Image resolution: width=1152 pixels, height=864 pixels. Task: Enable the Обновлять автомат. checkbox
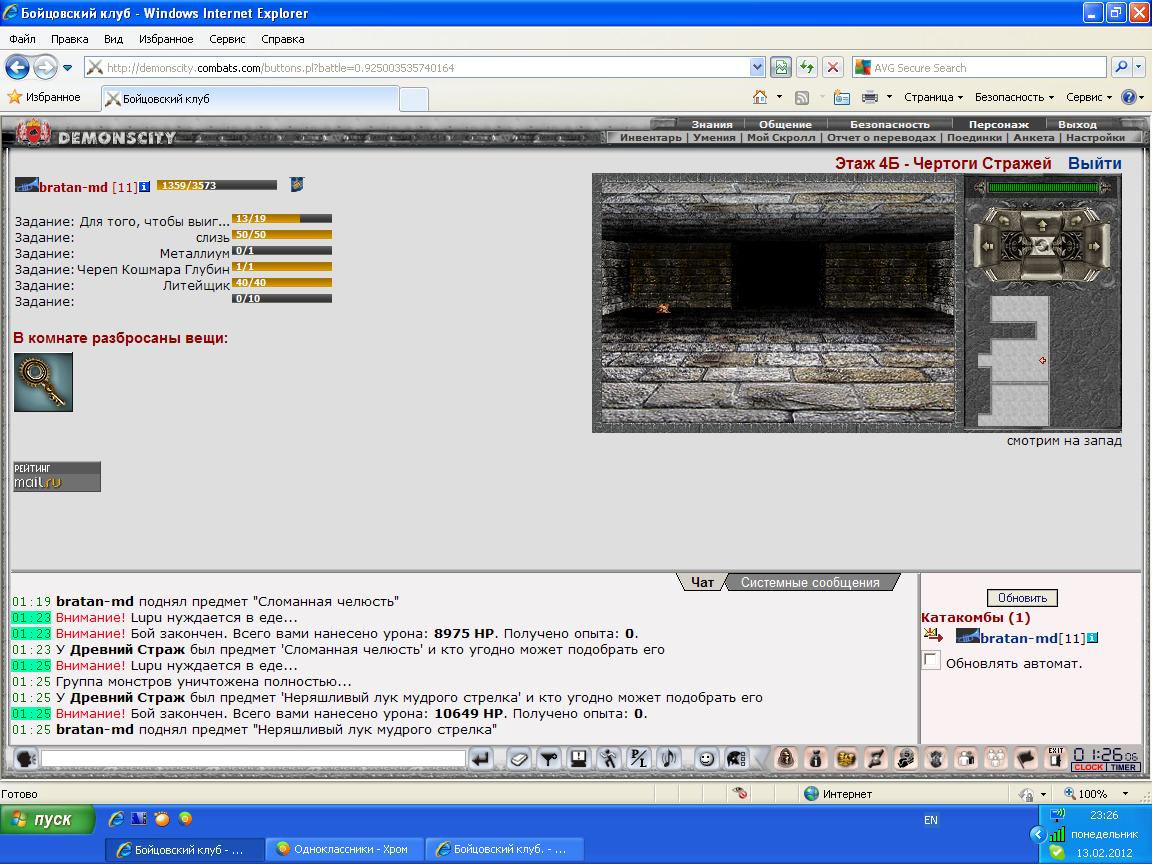click(931, 660)
